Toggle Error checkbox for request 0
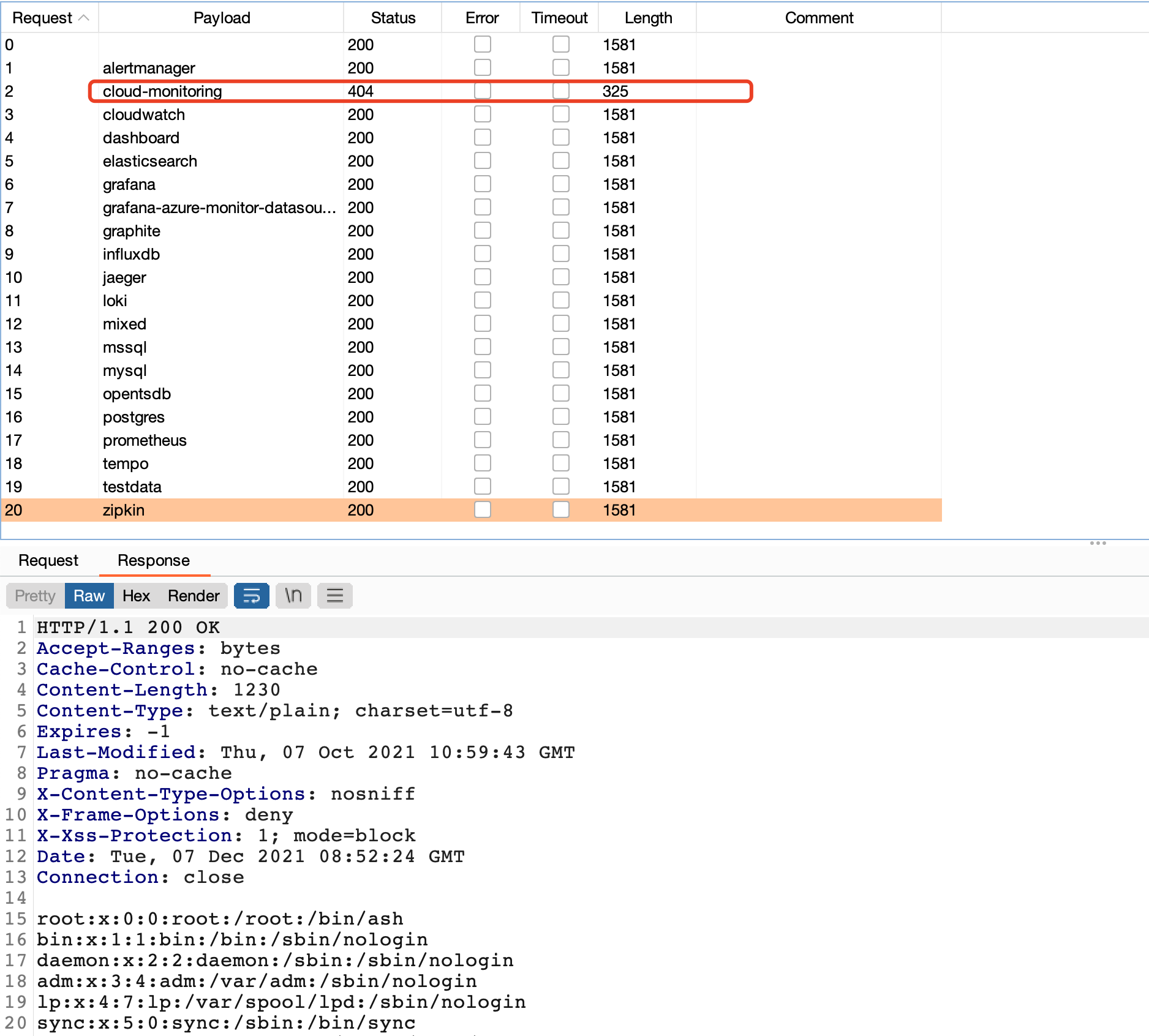 tap(483, 44)
